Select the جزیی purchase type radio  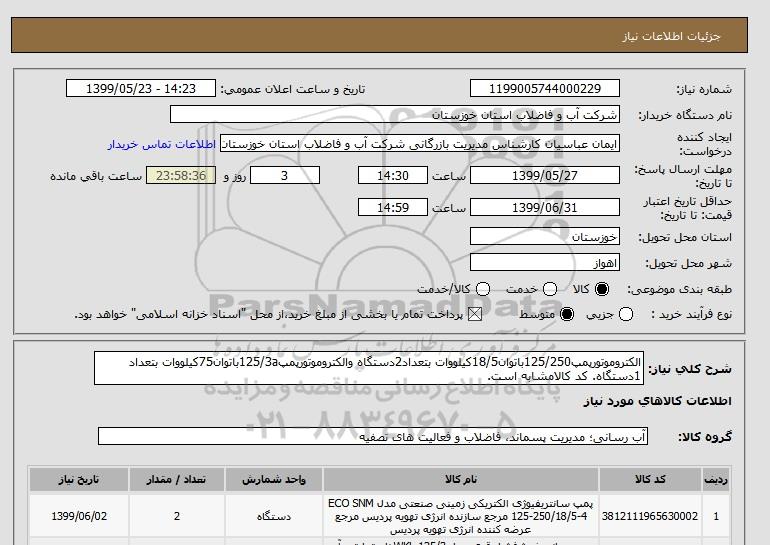coord(626,314)
